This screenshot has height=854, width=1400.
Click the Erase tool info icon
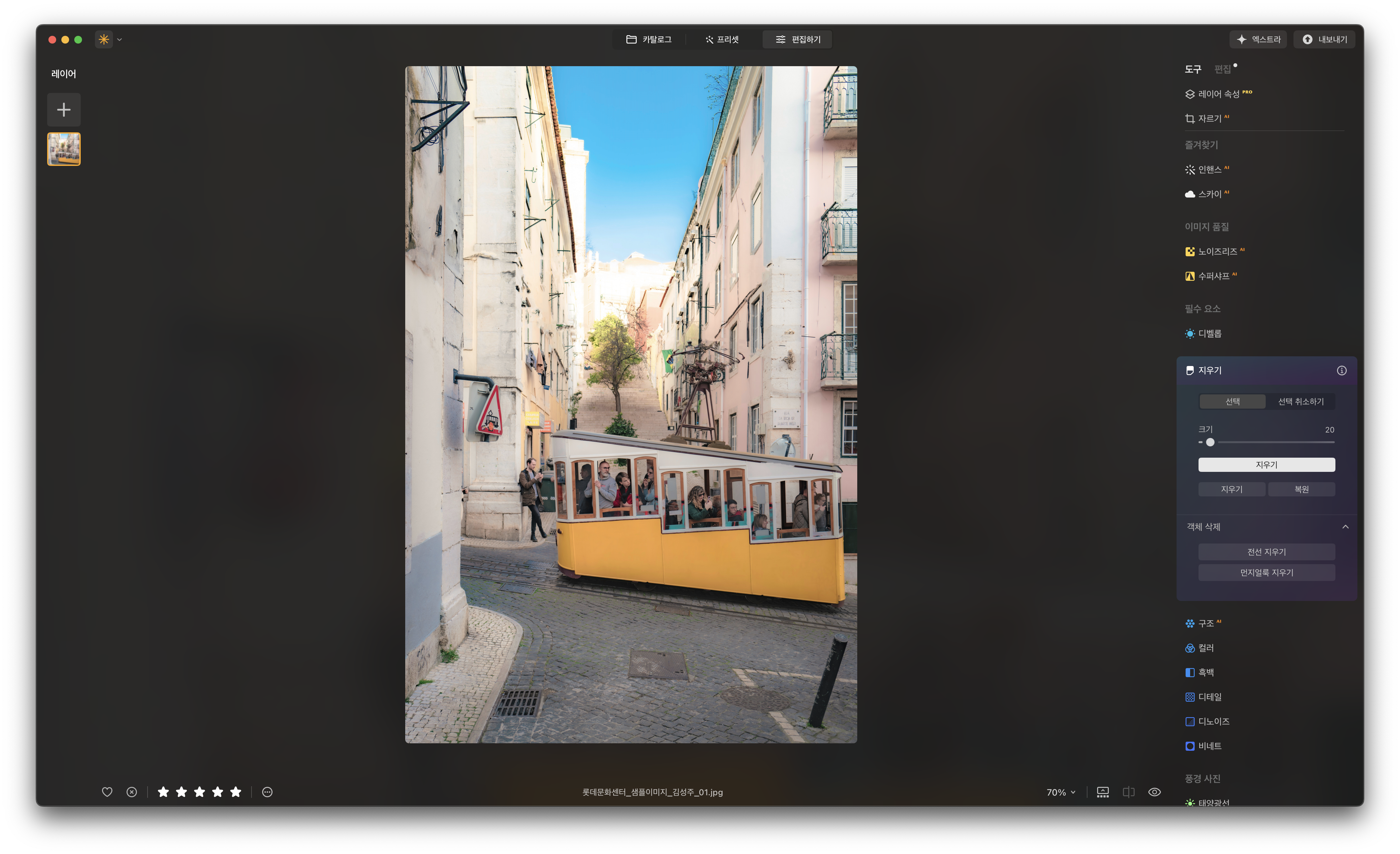(x=1342, y=370)
